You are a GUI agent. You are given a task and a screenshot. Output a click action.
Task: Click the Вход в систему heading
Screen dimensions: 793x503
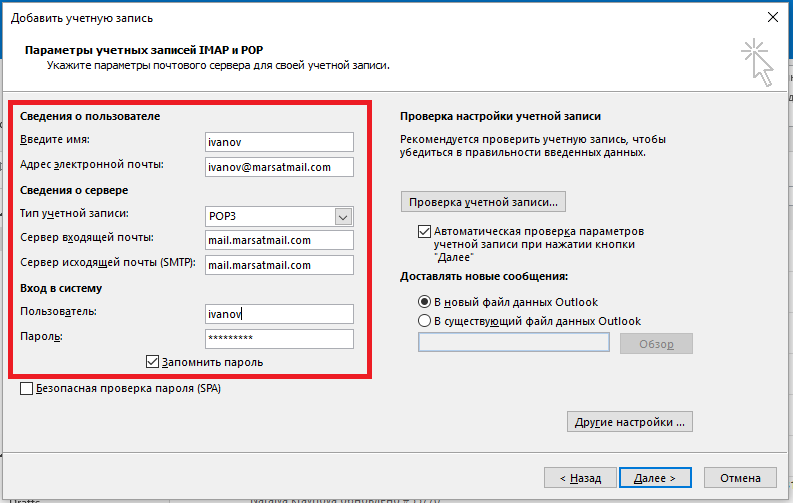click(x=61, y=288)
